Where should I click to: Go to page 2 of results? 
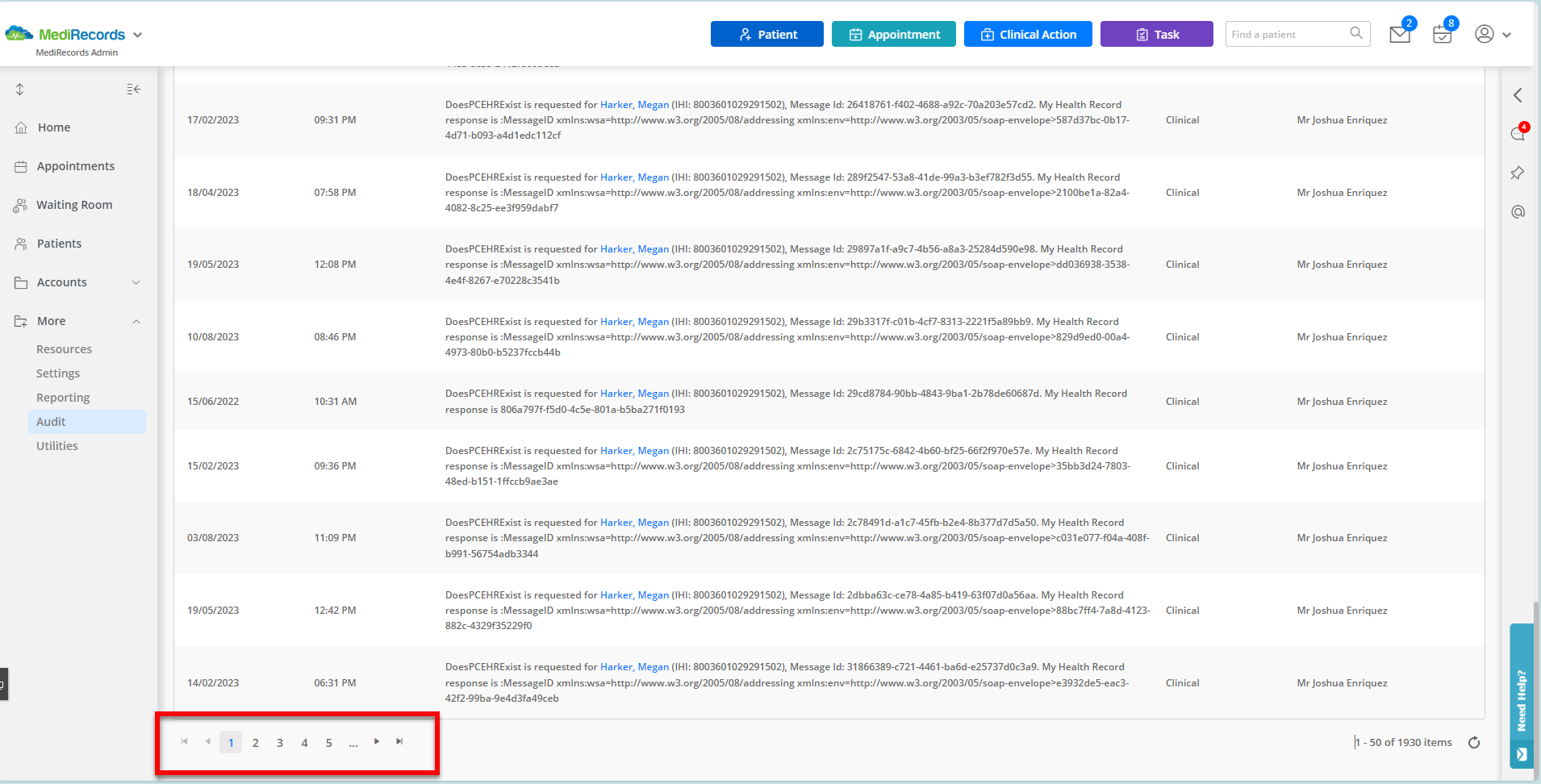click(x=256, y=743)
